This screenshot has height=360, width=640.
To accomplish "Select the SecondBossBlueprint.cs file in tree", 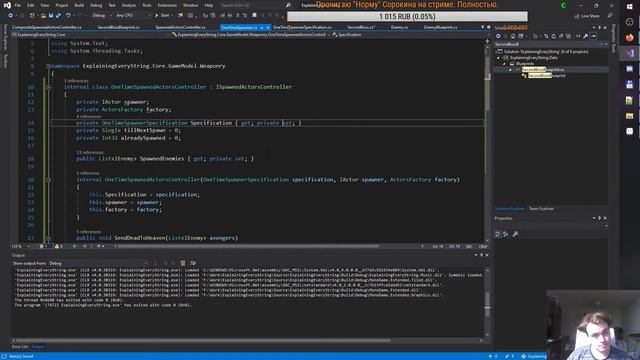I will coord(543,70).
